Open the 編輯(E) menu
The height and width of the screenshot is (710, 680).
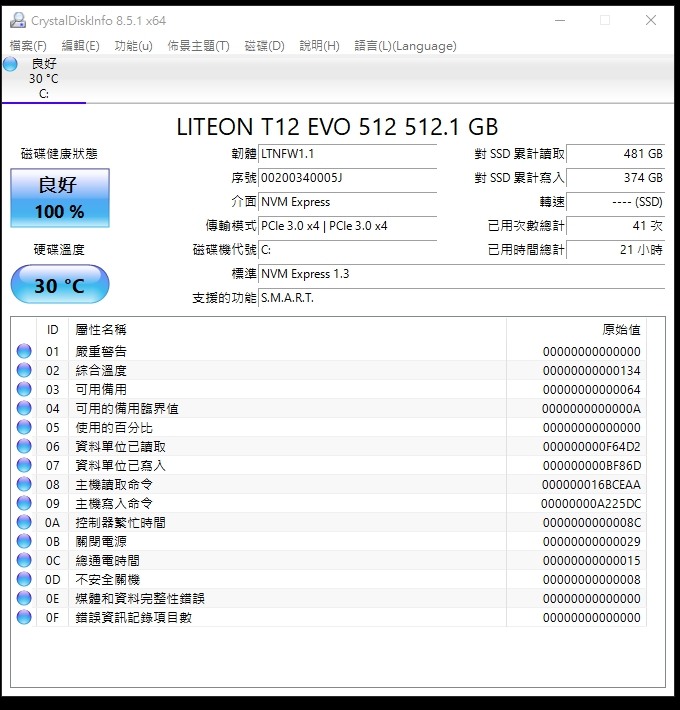click(81, 46)
